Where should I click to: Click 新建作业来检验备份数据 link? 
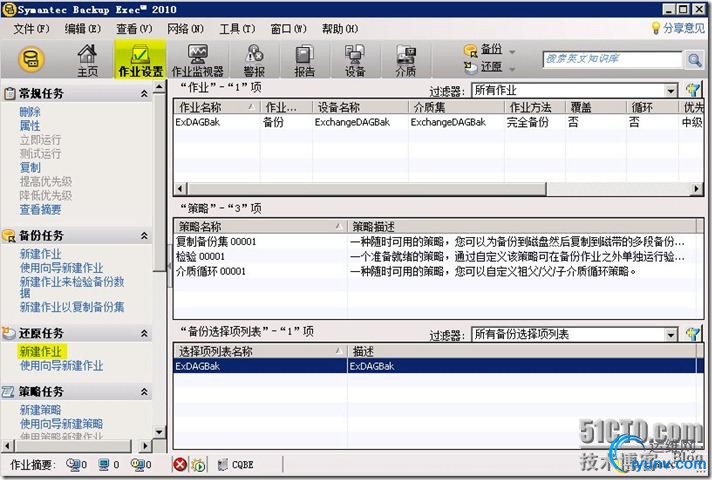pyautogui.click(x=72, y=287)
